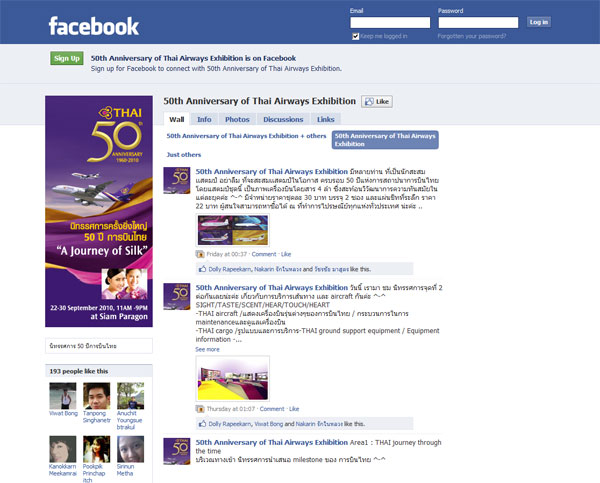Select the page + others wall filter

[246, 136]
